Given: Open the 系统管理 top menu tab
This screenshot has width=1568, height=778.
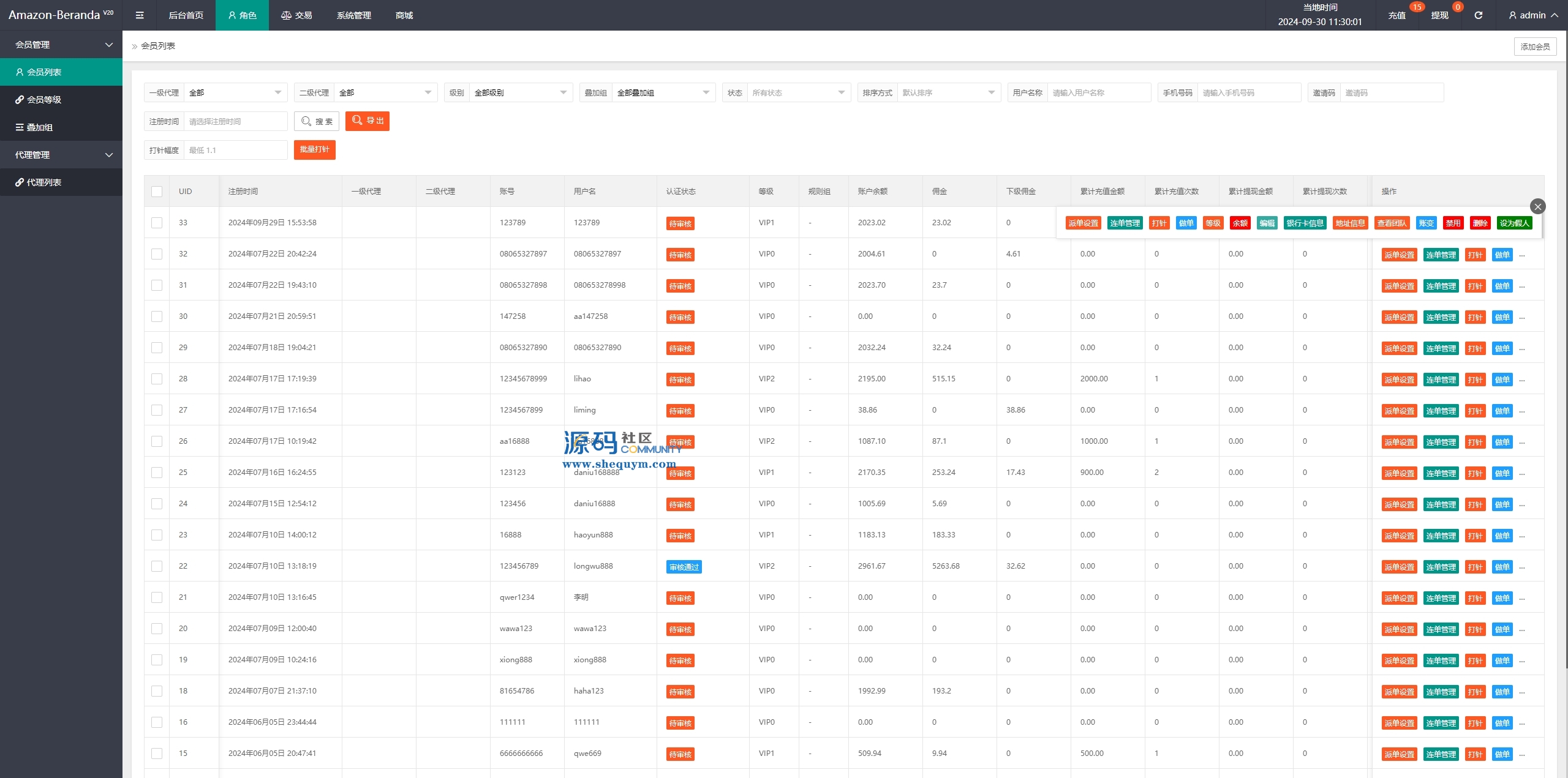Looking at the screenshot, I should pyautogui.click(x=353, y=15).
